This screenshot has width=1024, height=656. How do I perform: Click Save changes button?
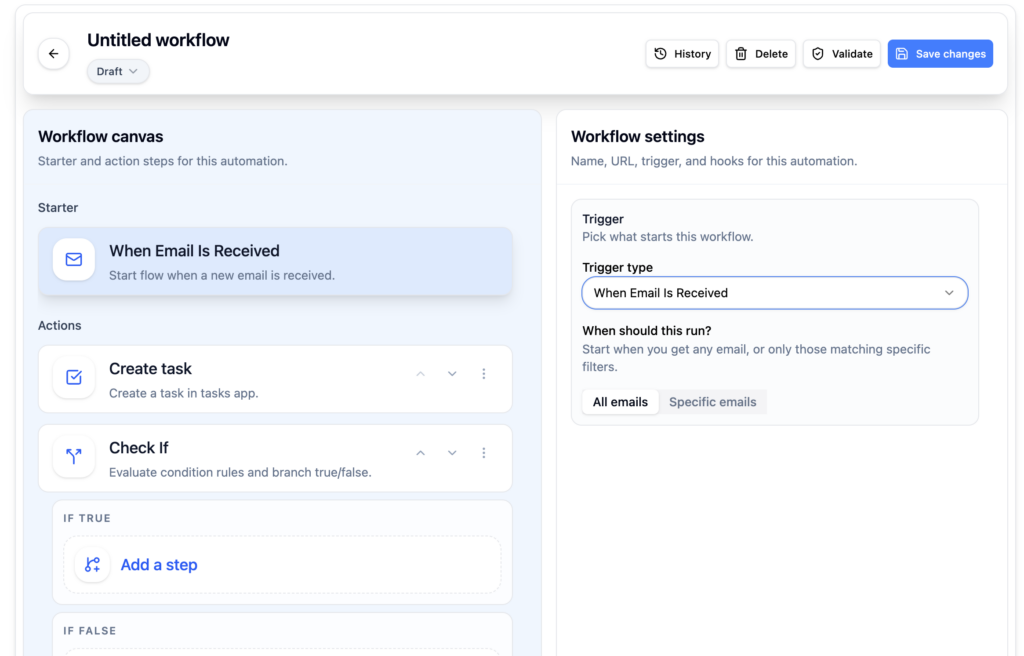coord(940,54)
